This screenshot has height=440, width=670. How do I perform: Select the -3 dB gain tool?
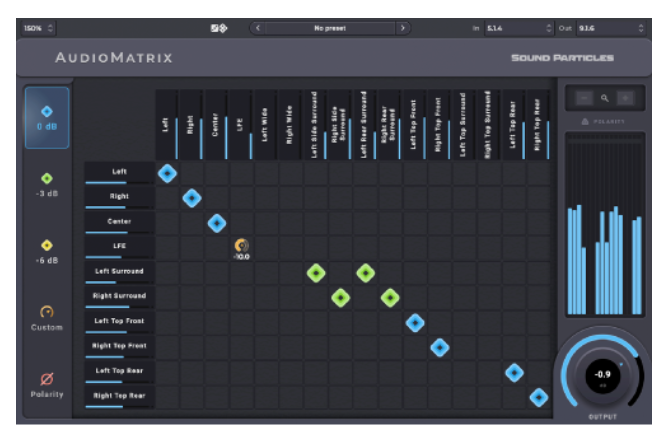point(47,184)
